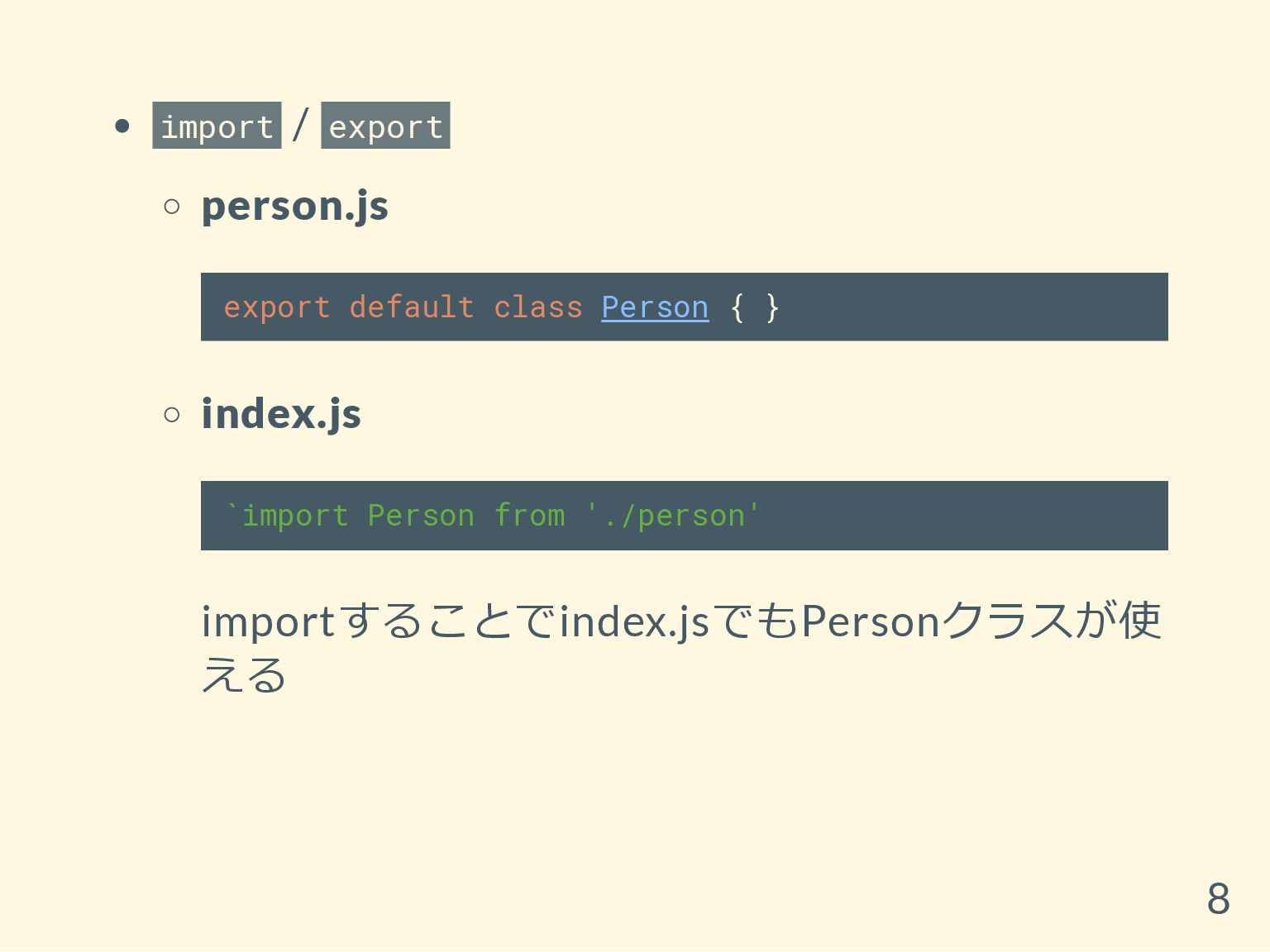Select the index.js heading
This screenshot has width=1270, height=952.
pos(281,414)
